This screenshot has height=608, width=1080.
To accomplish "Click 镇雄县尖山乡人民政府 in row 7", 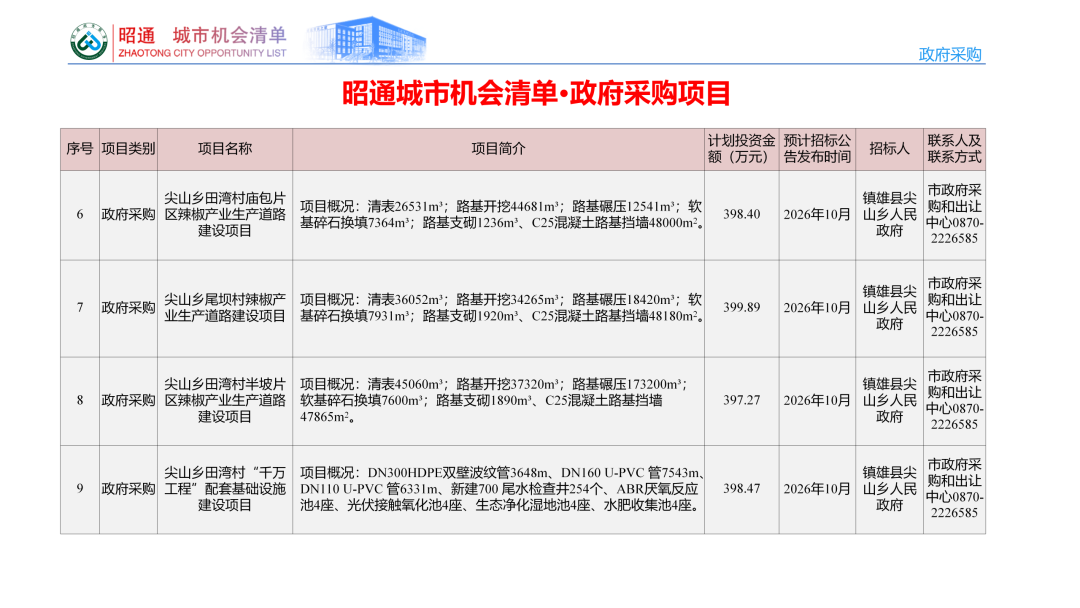I will [889, 308].
